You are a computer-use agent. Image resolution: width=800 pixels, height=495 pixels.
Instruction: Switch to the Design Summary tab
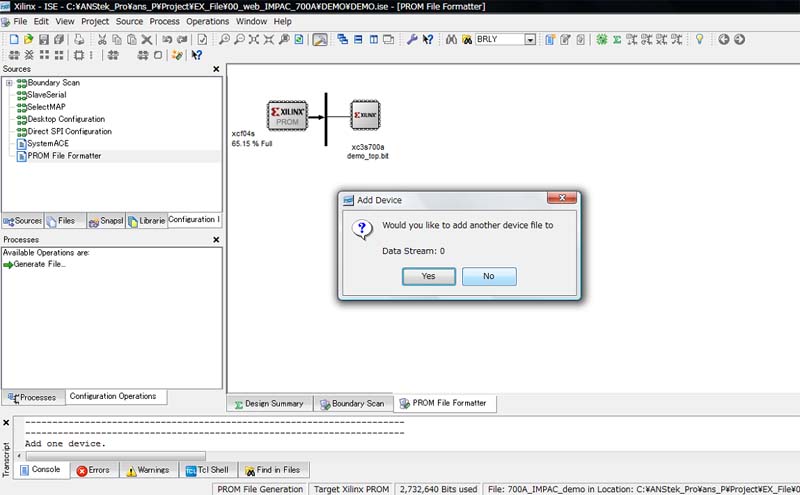269,404
